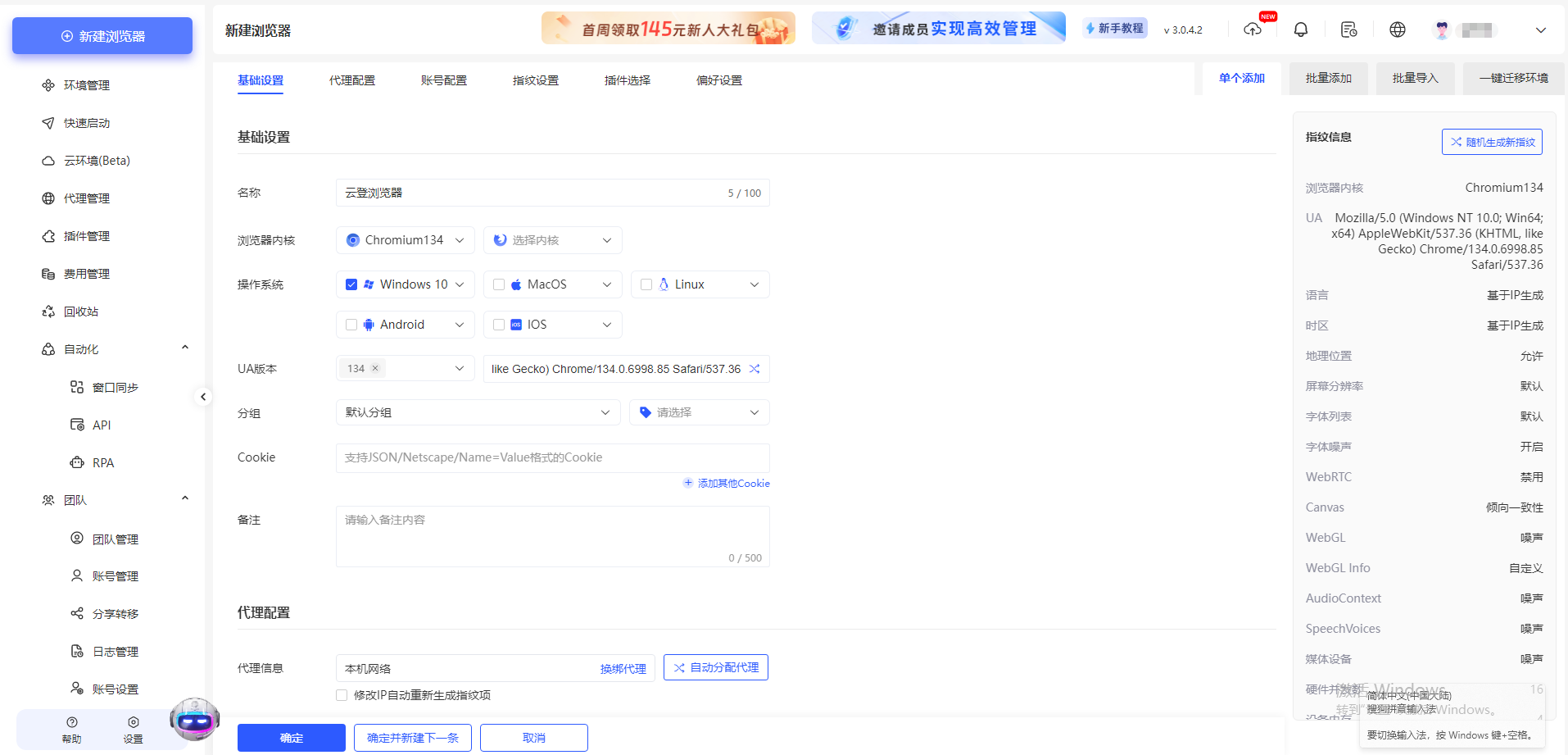Check the Android operating system checkbox
1568x755 pixels.
[351, 324]
